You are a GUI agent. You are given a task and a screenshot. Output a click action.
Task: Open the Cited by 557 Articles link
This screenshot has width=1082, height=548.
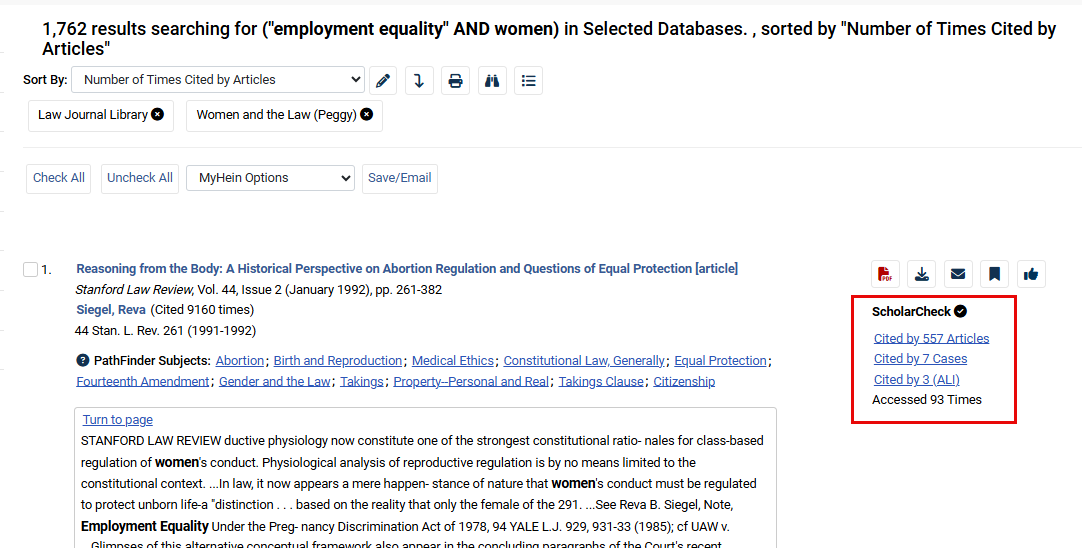tap(931, 339)
